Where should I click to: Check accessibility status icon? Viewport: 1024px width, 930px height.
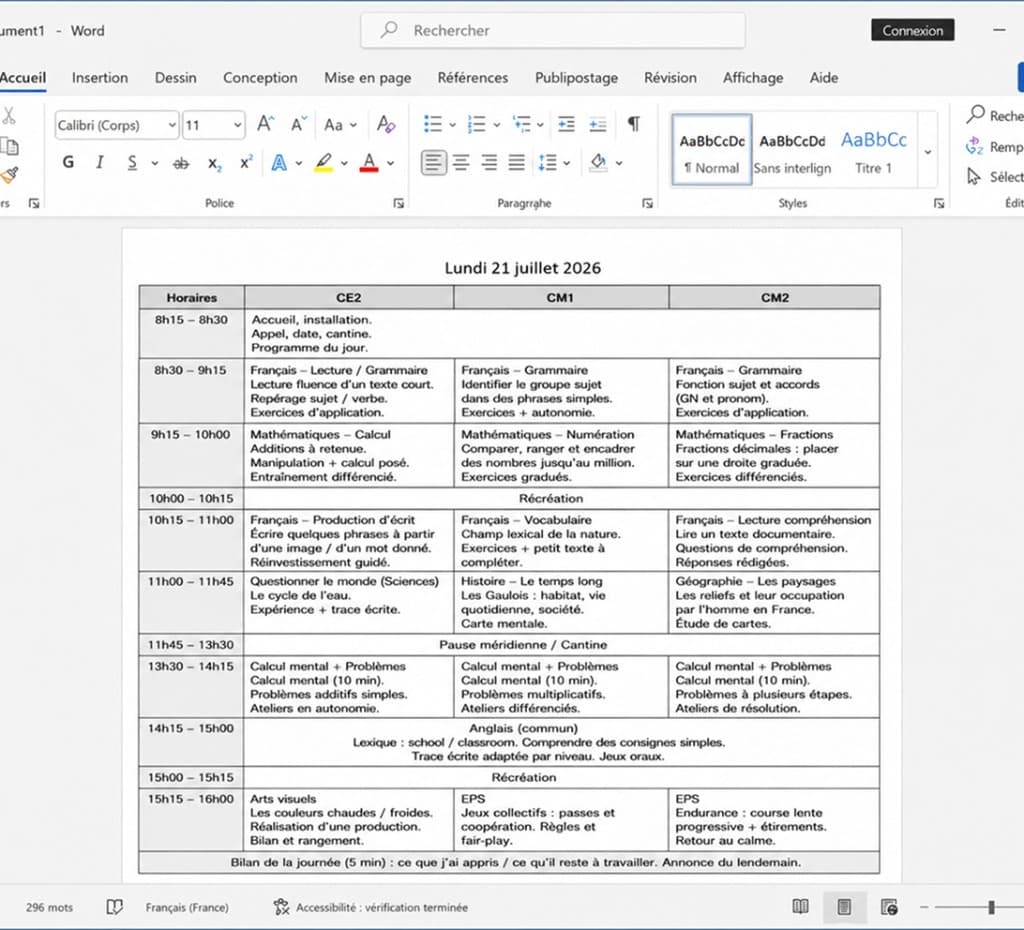pos(281,906)
